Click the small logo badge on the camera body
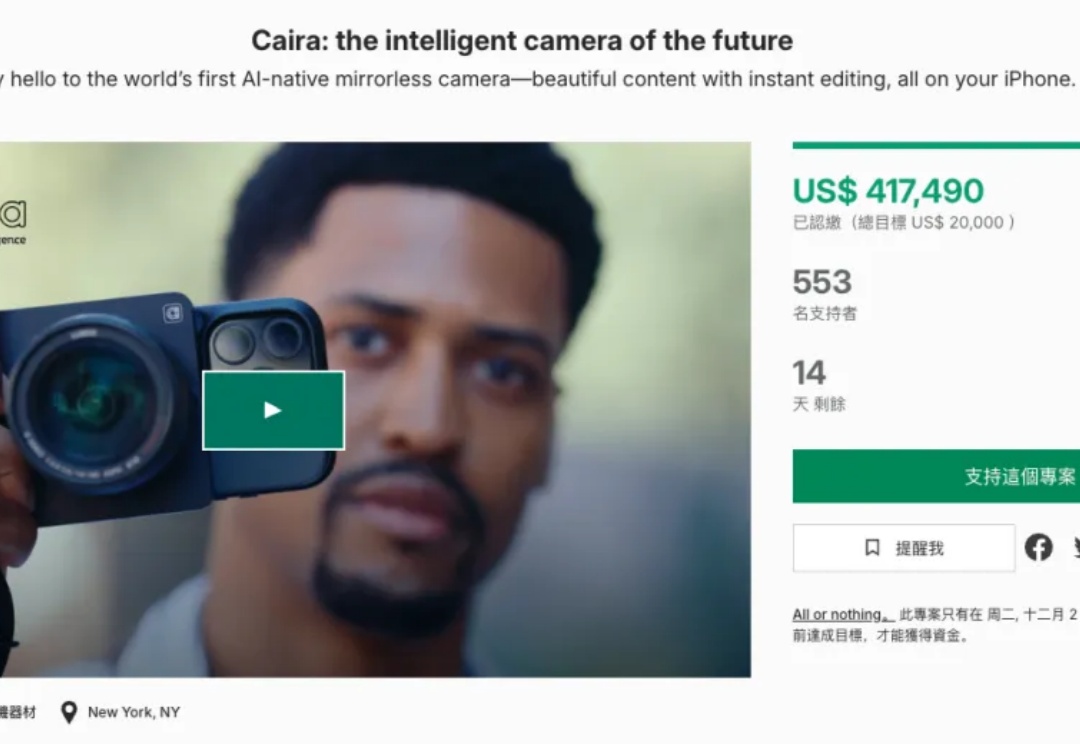Image resolution: width=1080 pixels, height=744 pixels. 172,314
